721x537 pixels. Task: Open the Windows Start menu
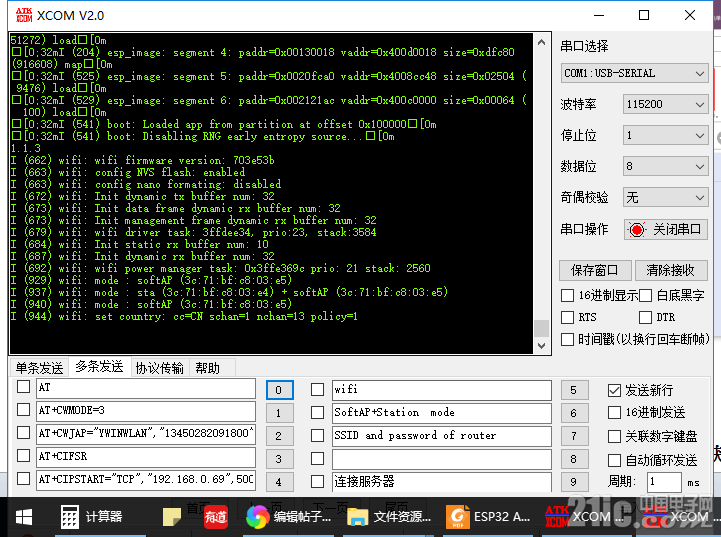click(x=23, y=517)
